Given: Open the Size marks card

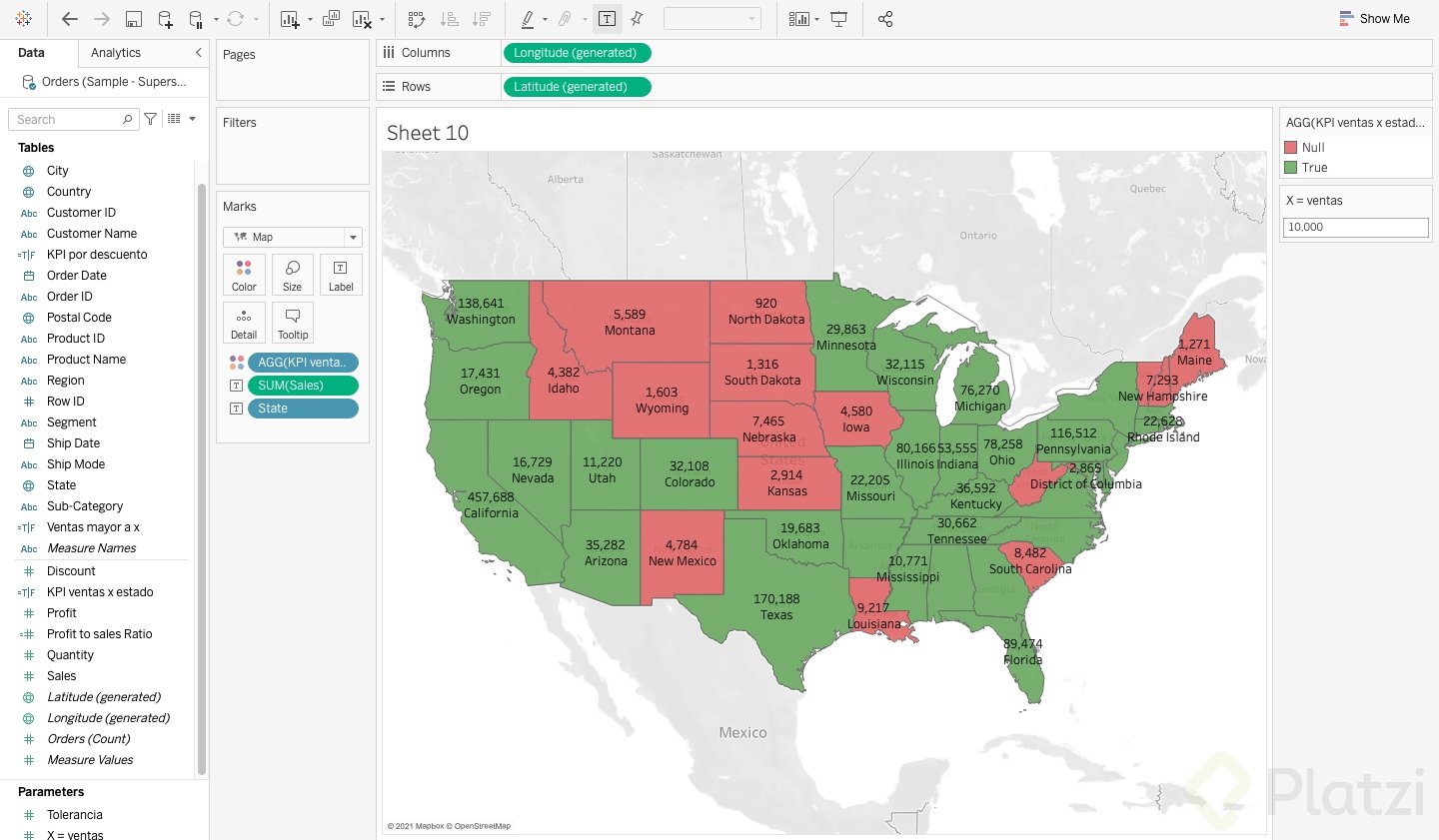Looking at the screenshot, I should coord(292,275).
